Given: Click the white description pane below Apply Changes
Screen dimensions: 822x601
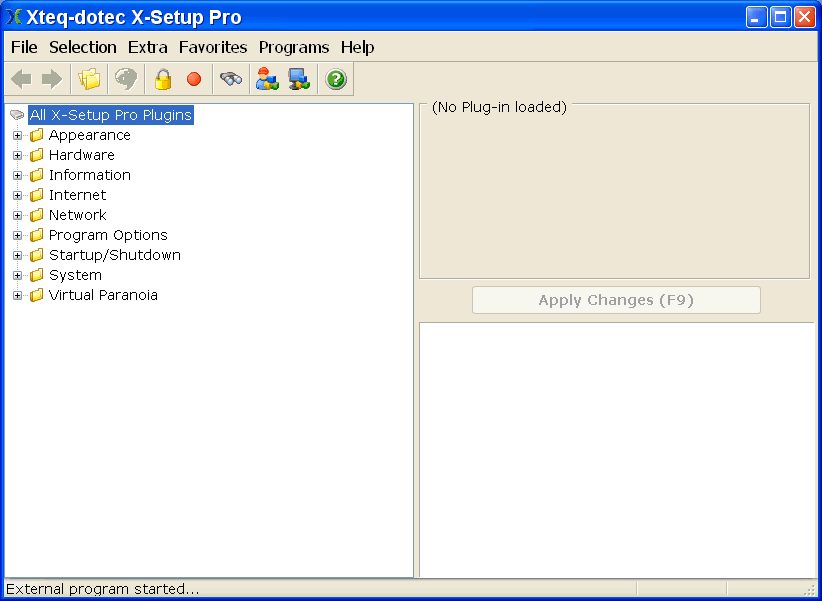Looking at the screenshot, I should tap(618, 450).
